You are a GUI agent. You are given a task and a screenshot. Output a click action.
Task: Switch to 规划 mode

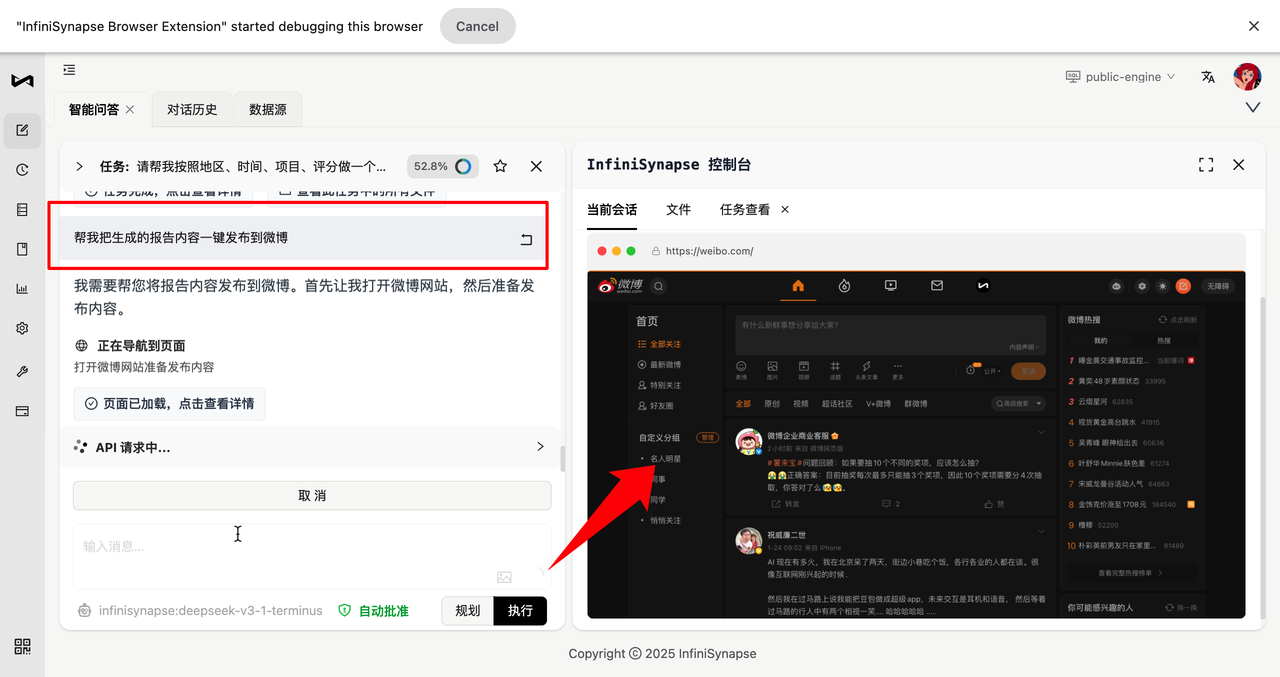(468, 610)
